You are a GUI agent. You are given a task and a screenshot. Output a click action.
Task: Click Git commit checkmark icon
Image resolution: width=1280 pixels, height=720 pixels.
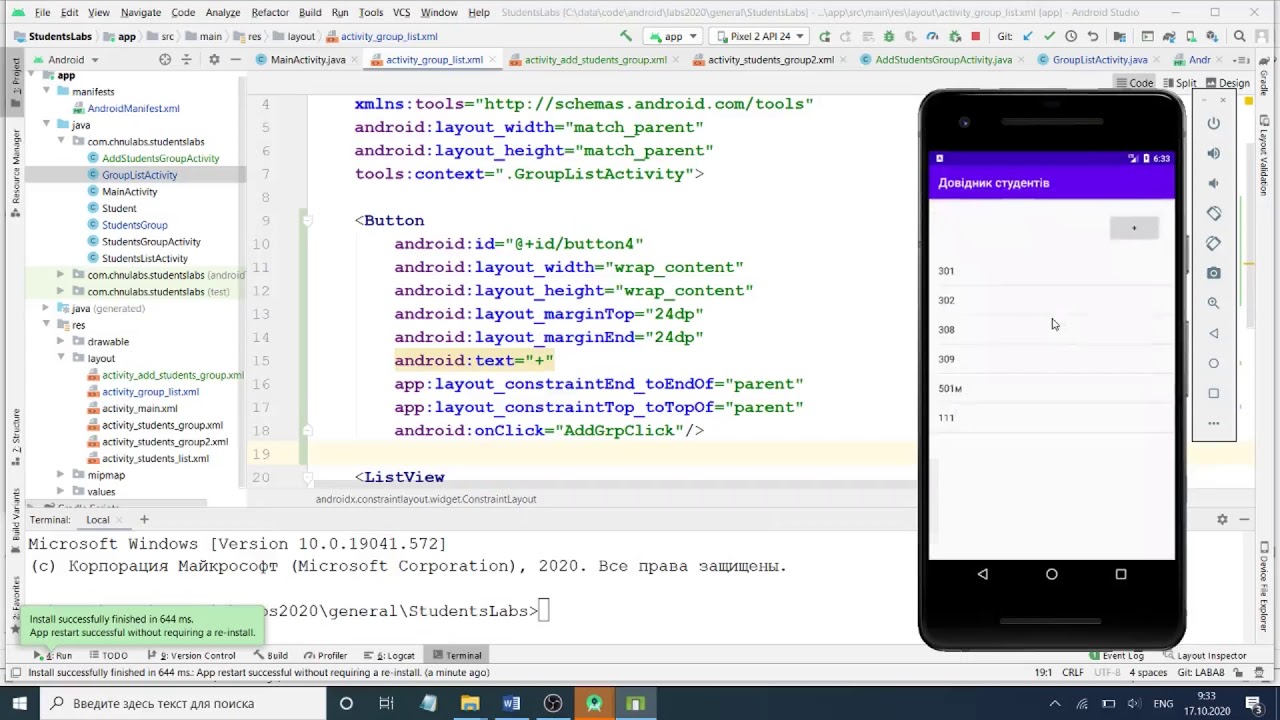coord(1049,36)
